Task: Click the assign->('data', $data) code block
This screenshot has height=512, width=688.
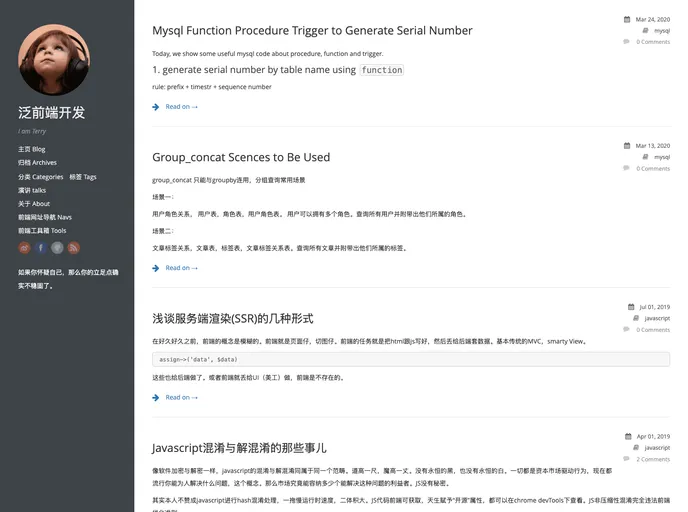Action: (x=411, y=359)
